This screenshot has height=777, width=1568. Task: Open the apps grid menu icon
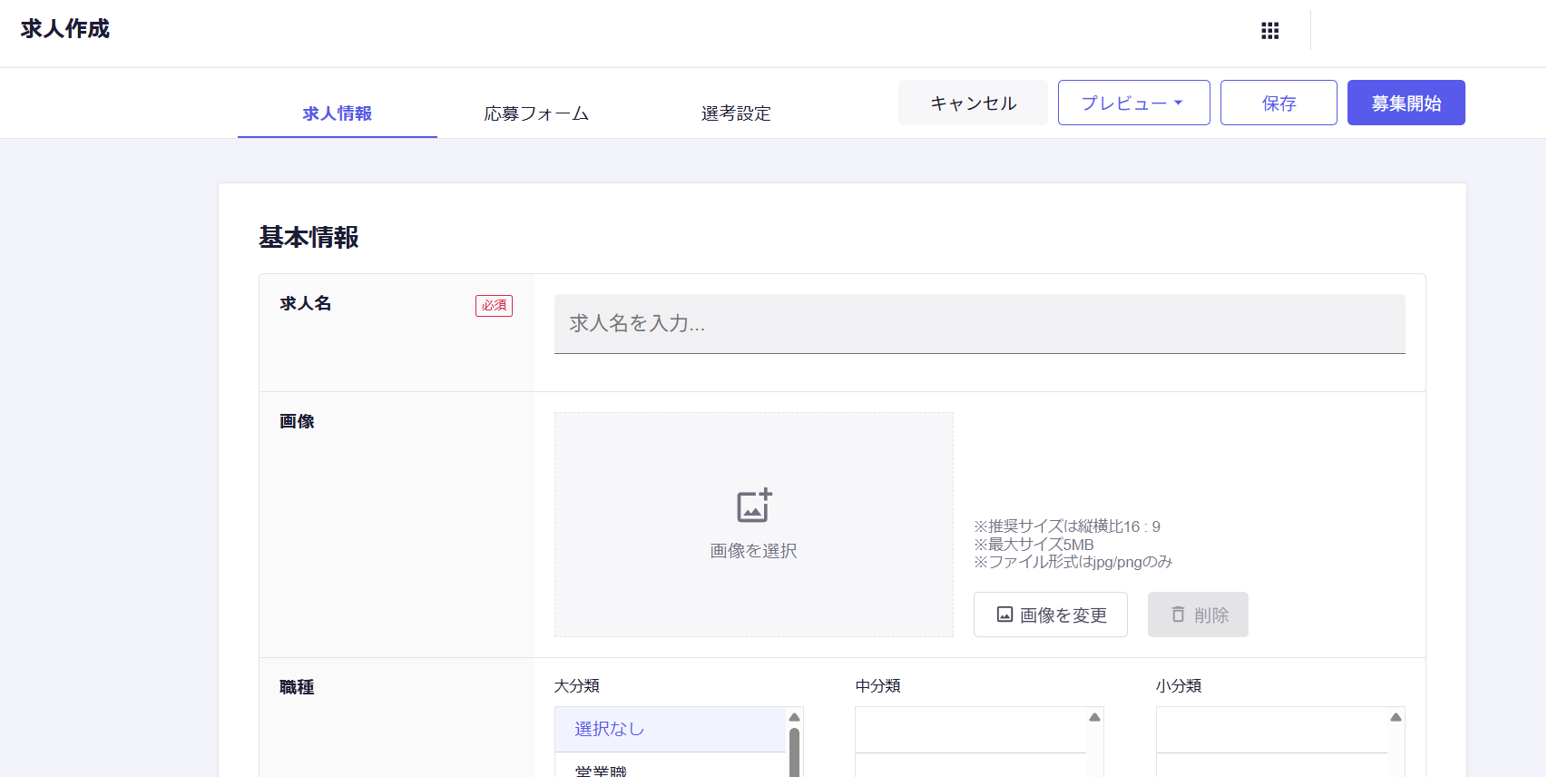click(1269, 31)
